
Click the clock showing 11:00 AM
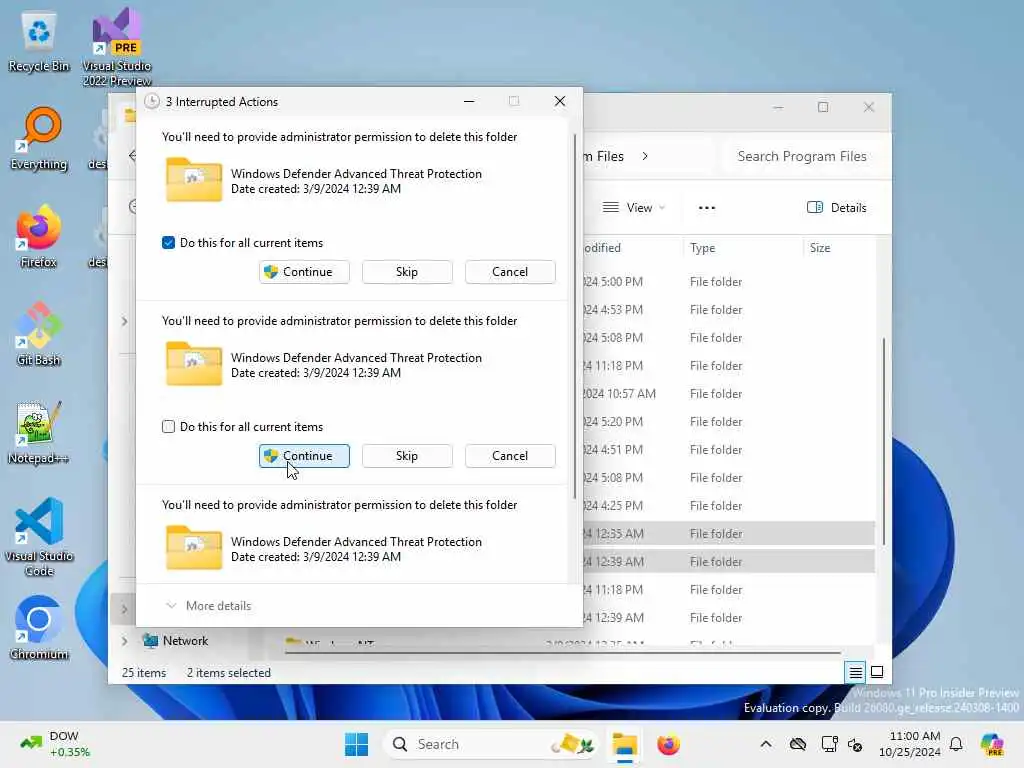tap(910, 744)
